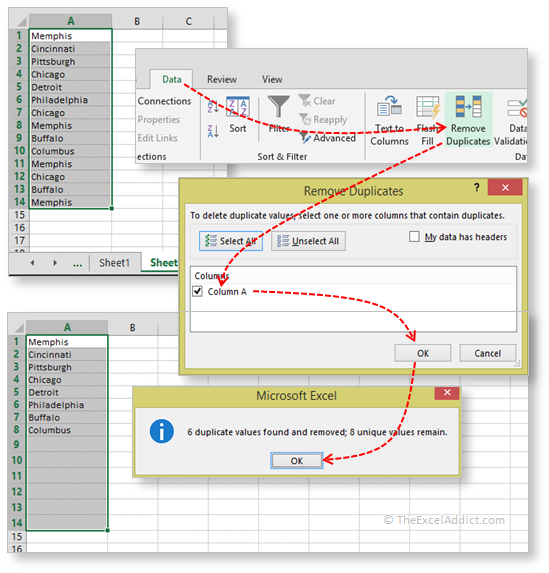
Task: Cancel the Remove Duplicates dialog
Action: (488, 353)
